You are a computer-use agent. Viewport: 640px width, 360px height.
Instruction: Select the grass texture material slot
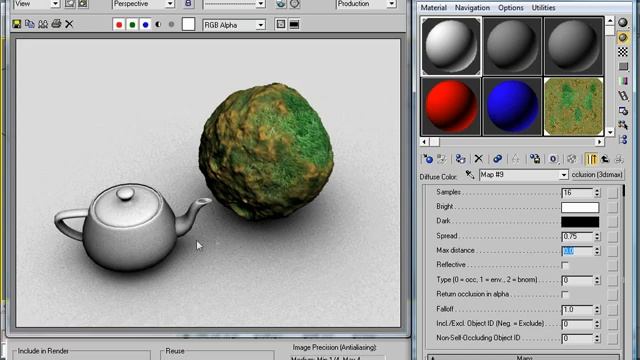(573, 107)
